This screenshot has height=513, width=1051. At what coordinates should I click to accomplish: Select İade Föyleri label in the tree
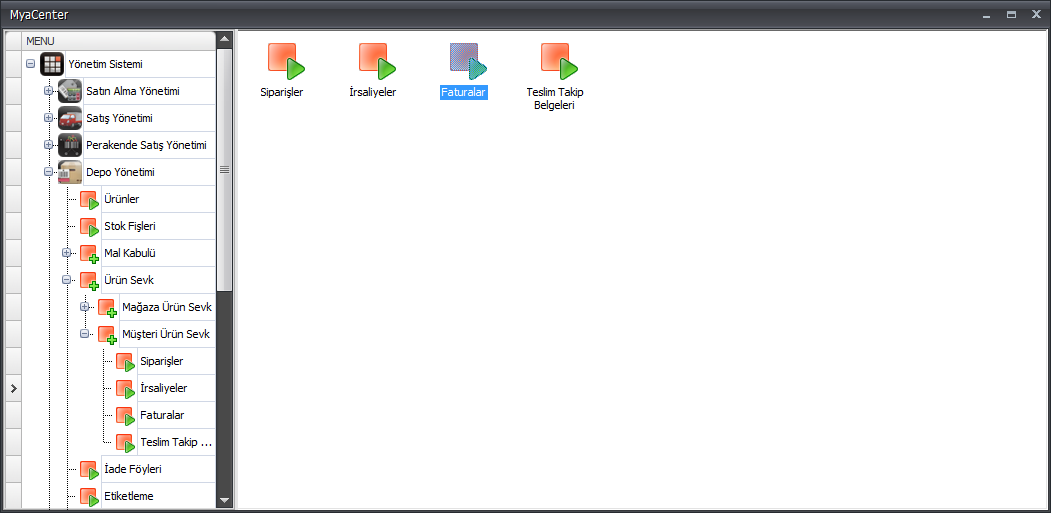[133, 470]
